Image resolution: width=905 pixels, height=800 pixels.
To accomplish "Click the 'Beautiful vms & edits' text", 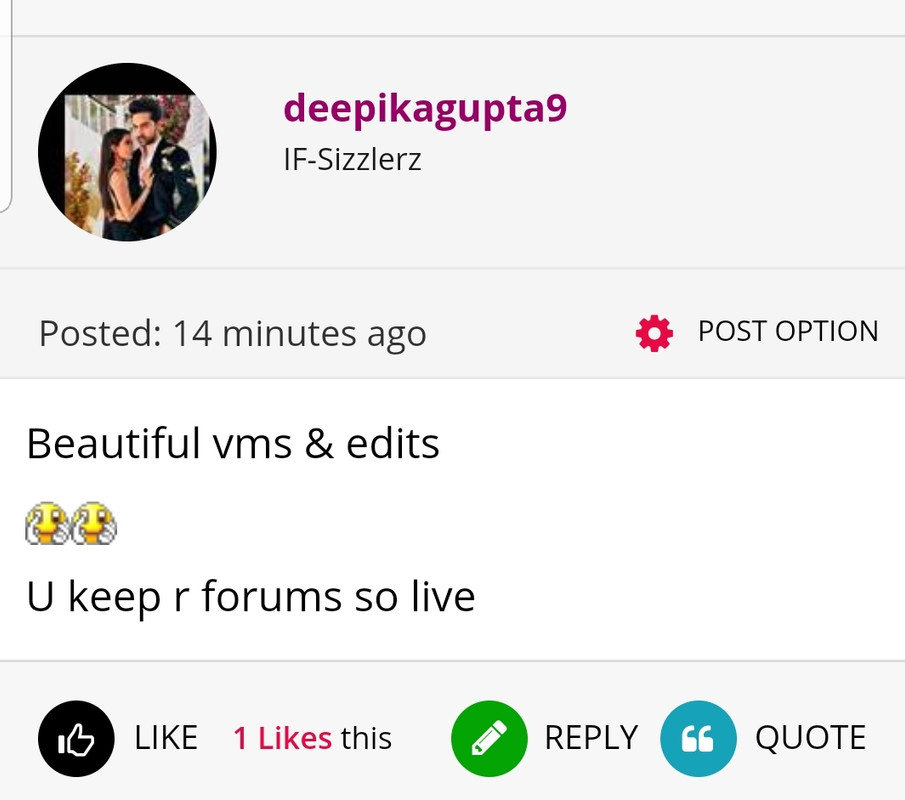I will (x=233, y=444).
